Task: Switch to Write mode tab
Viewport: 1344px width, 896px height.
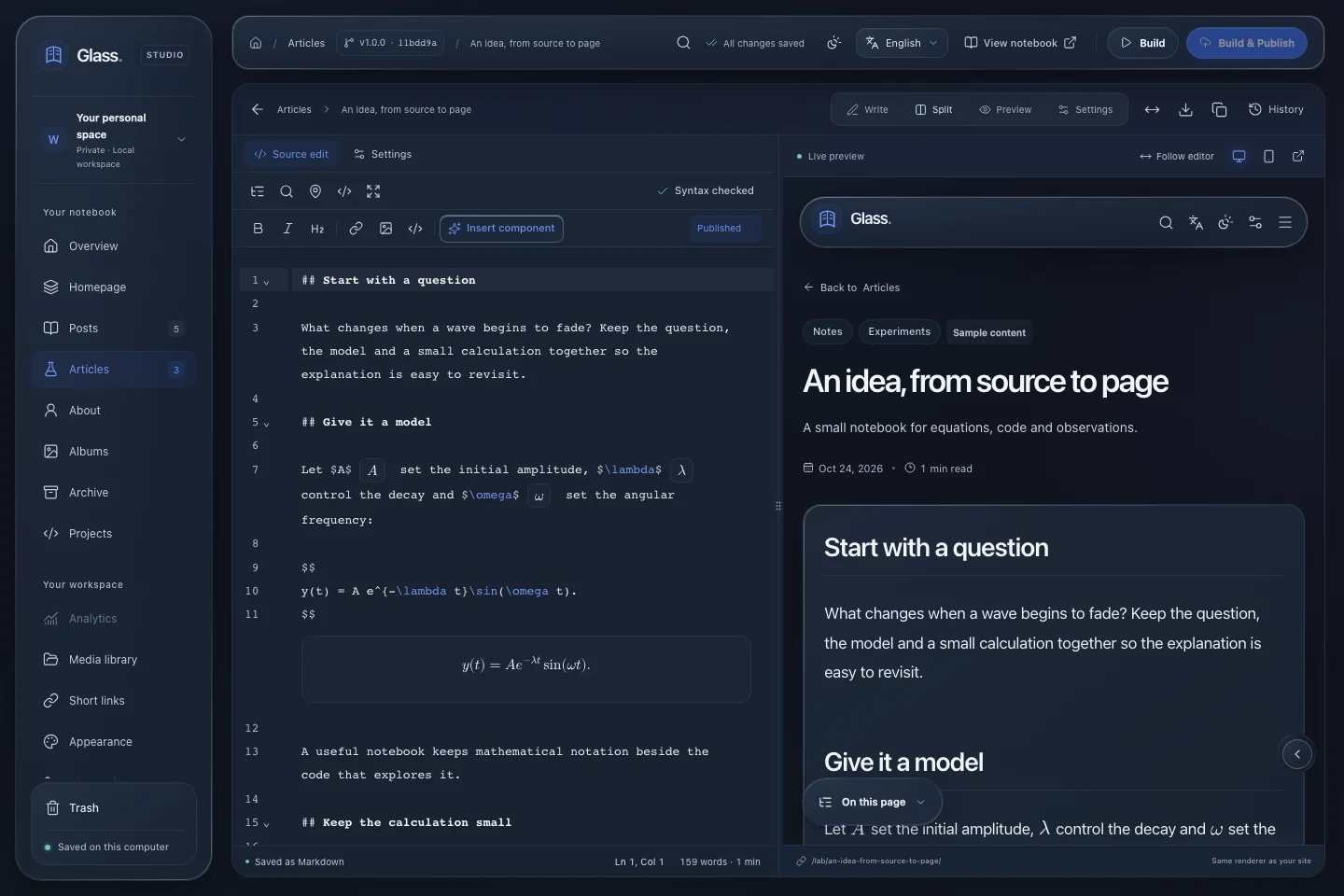Action: (x=867, y=109)
